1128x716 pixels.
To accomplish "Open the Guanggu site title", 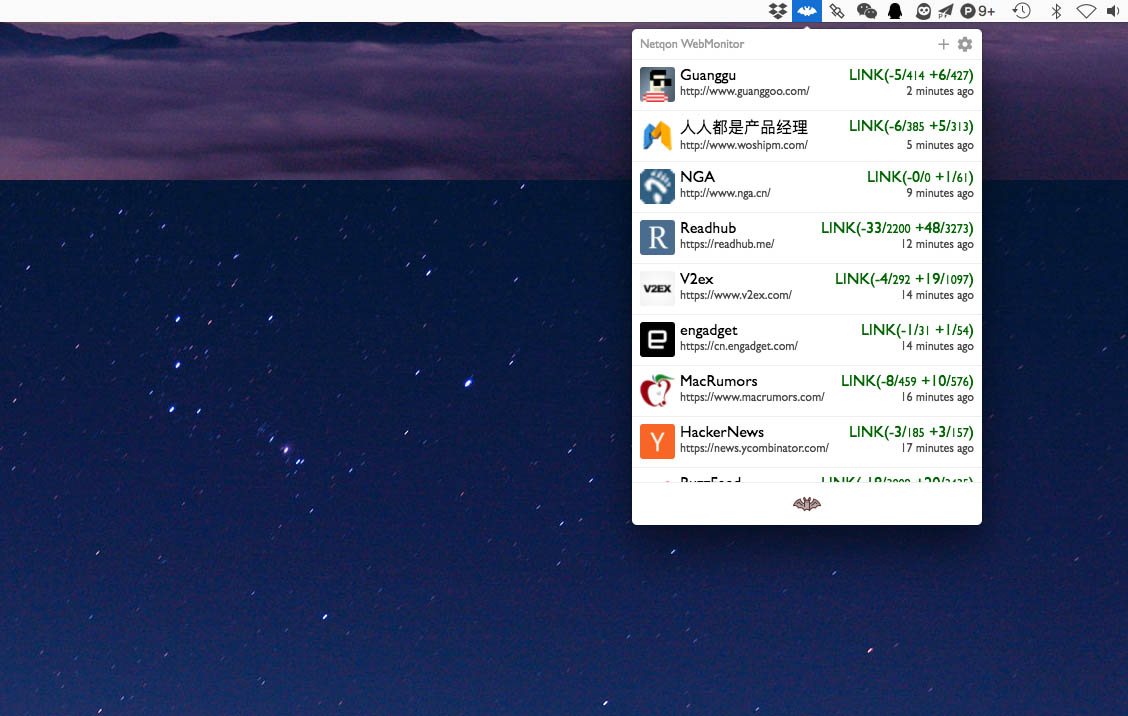I will 708,75.
